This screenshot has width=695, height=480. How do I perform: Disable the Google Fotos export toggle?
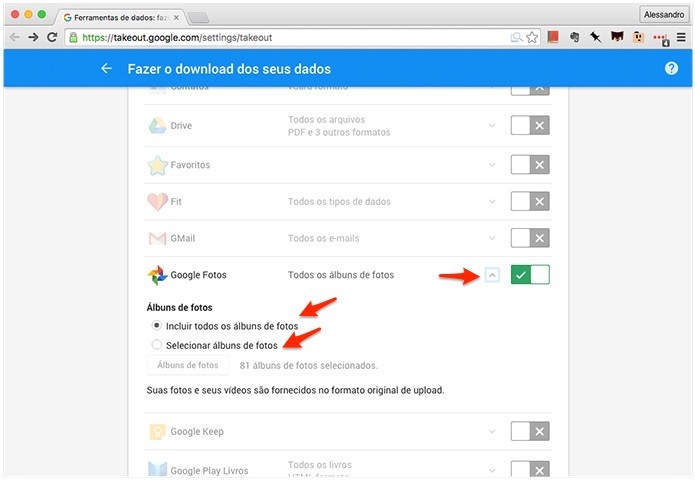coord(530,274)
